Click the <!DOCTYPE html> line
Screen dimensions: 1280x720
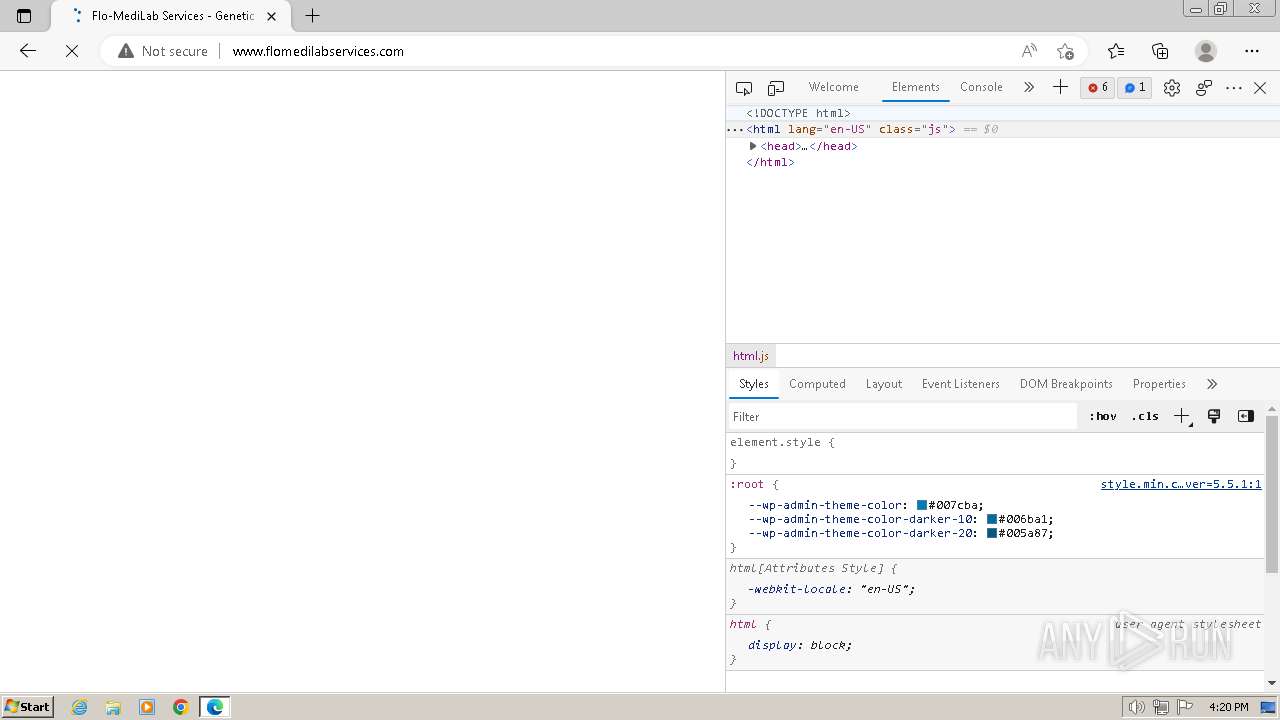coord(798,113)
